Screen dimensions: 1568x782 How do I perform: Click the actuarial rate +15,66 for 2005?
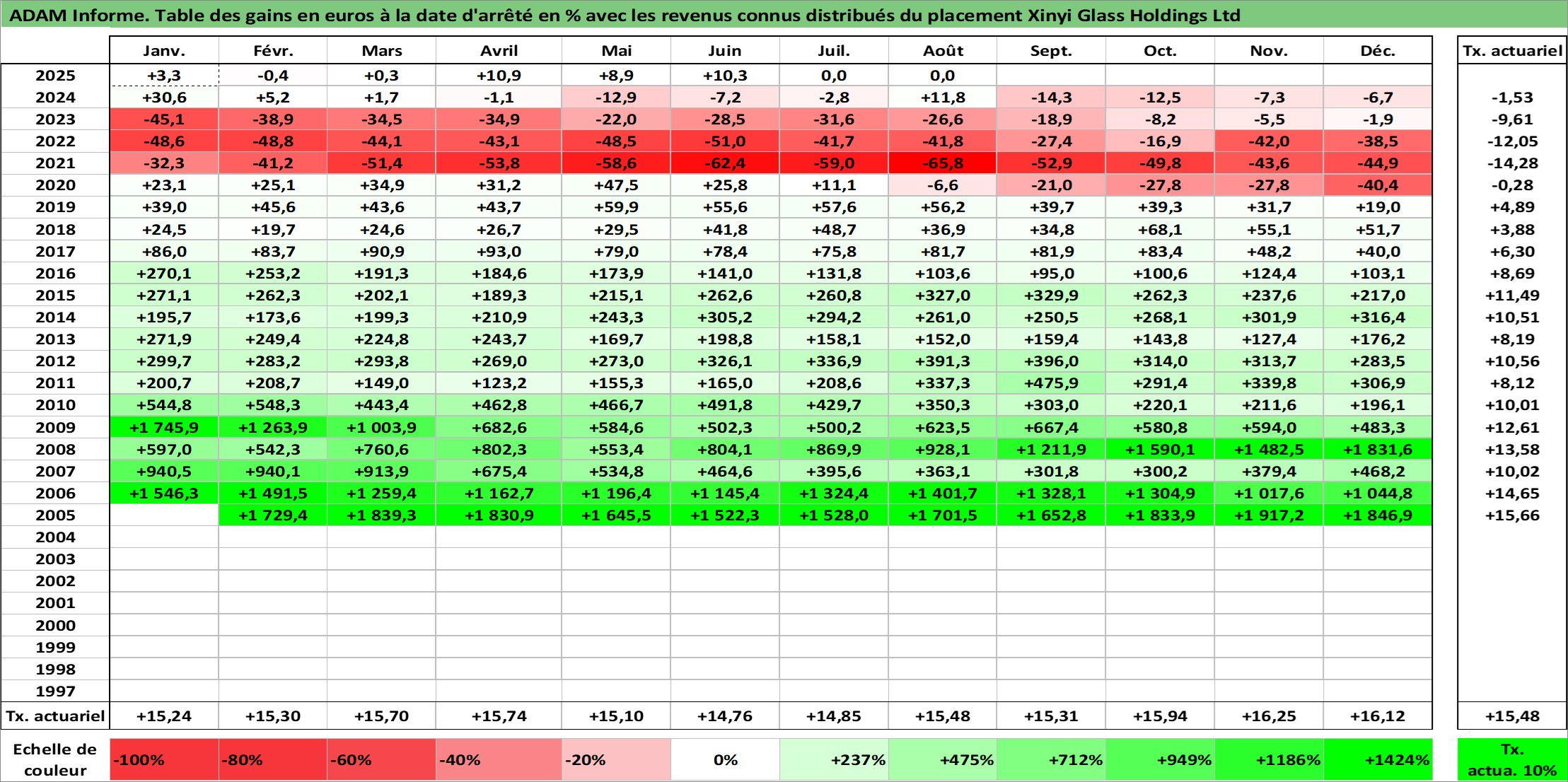tap(1512, 515)
